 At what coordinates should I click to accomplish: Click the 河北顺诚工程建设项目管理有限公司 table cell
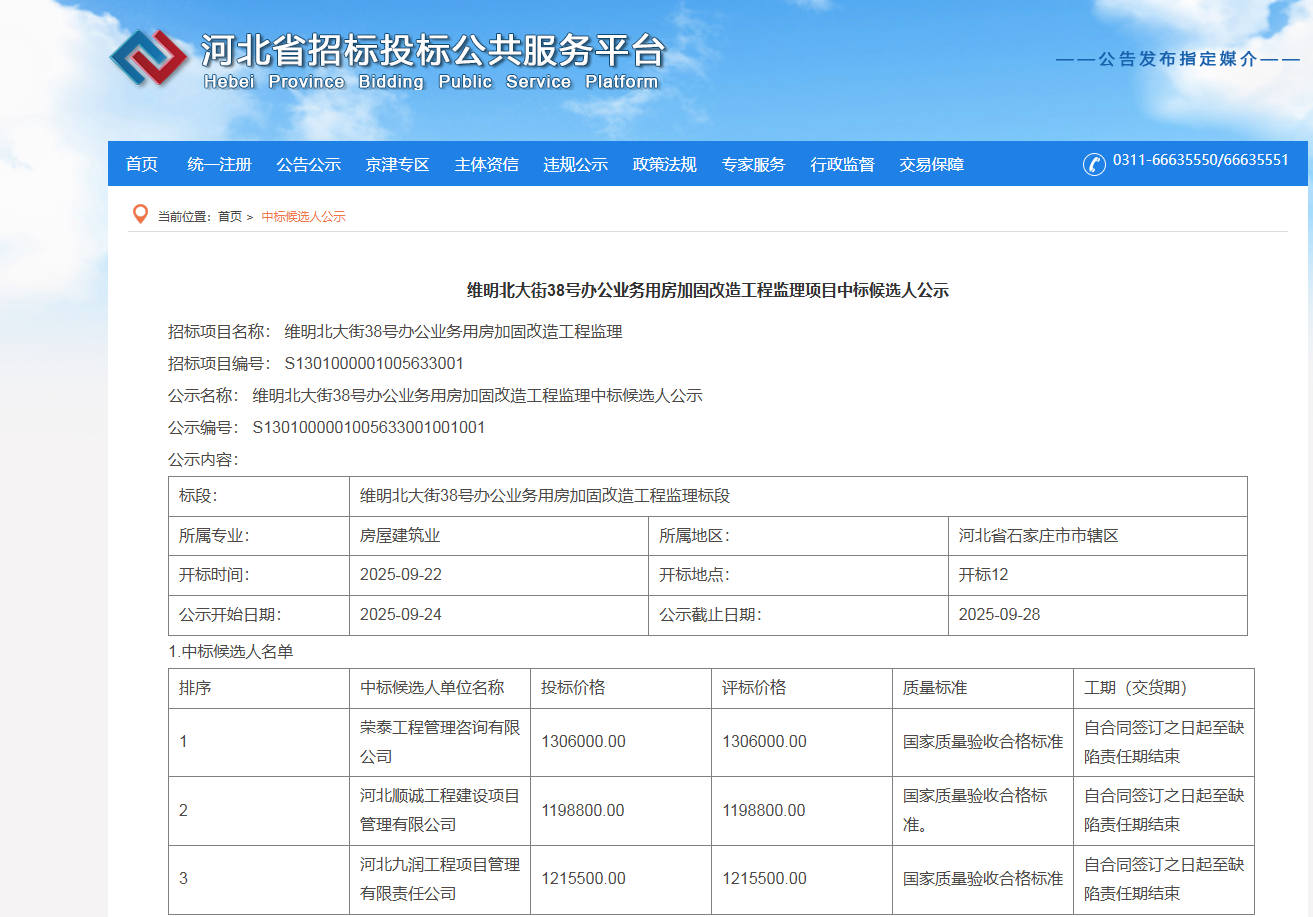point(440,810)
